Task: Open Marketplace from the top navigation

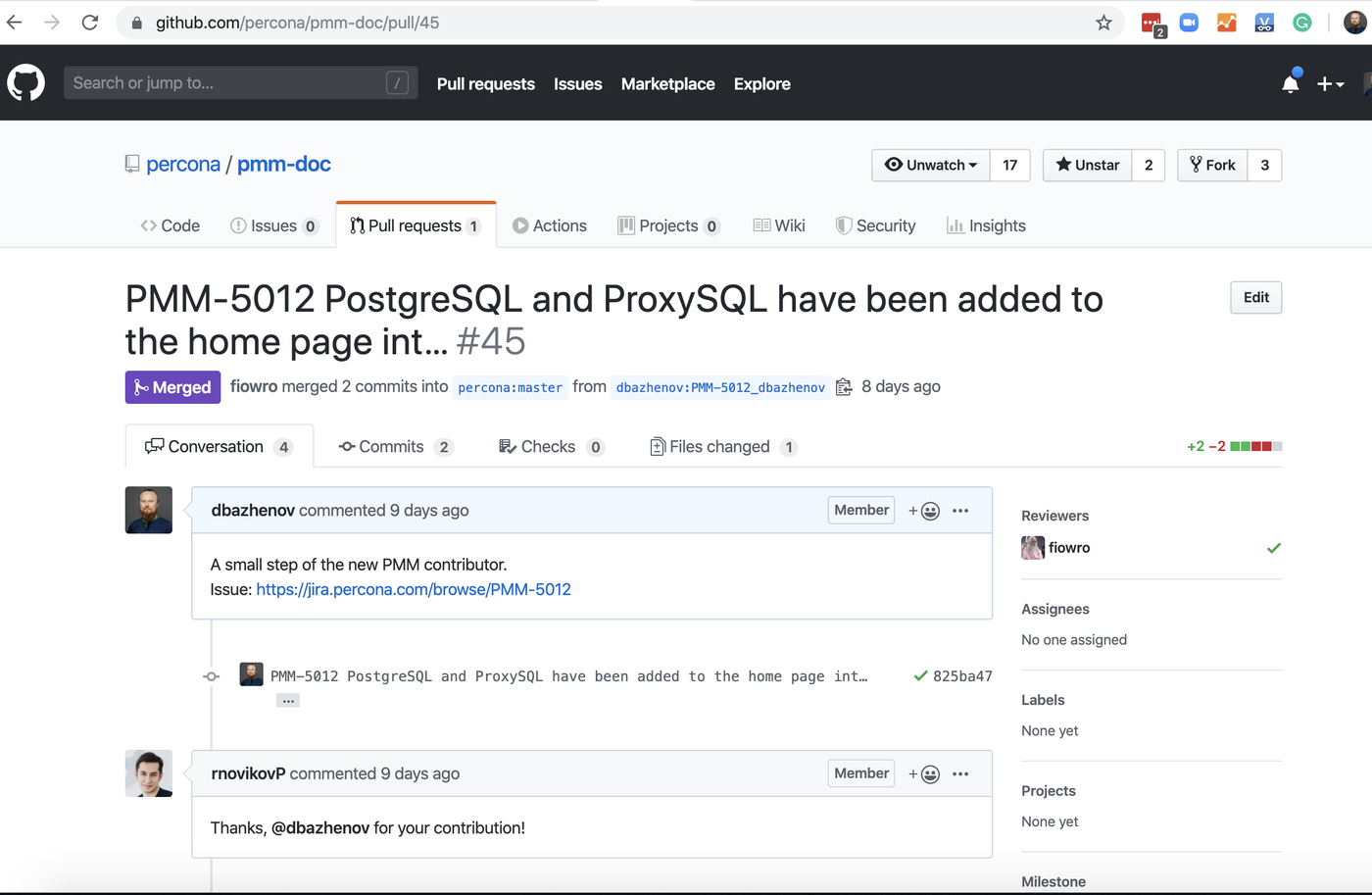Action: pos(667,83)
